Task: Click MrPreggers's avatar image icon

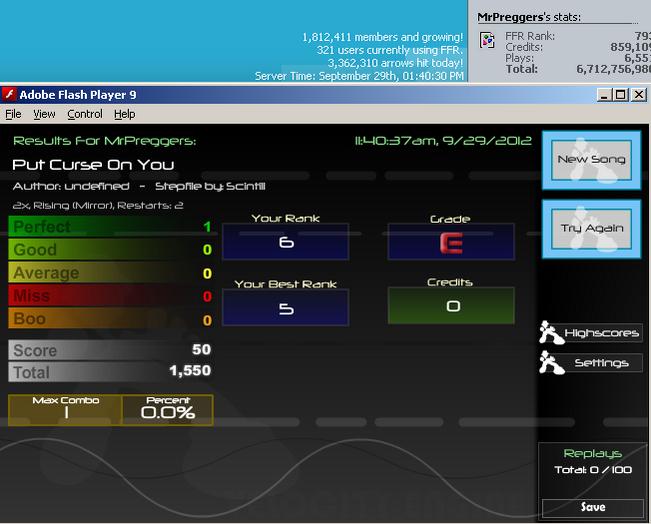Action: (487, 40)
